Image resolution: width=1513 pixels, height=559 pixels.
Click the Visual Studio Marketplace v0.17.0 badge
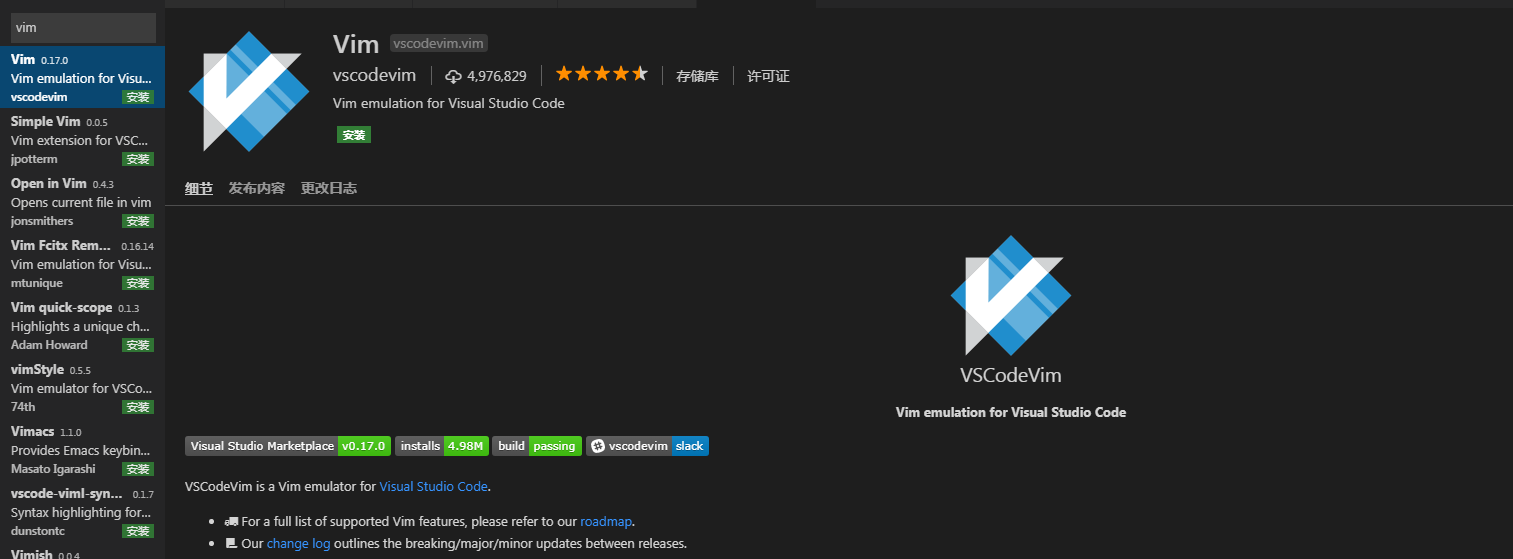tap(287, 446)
